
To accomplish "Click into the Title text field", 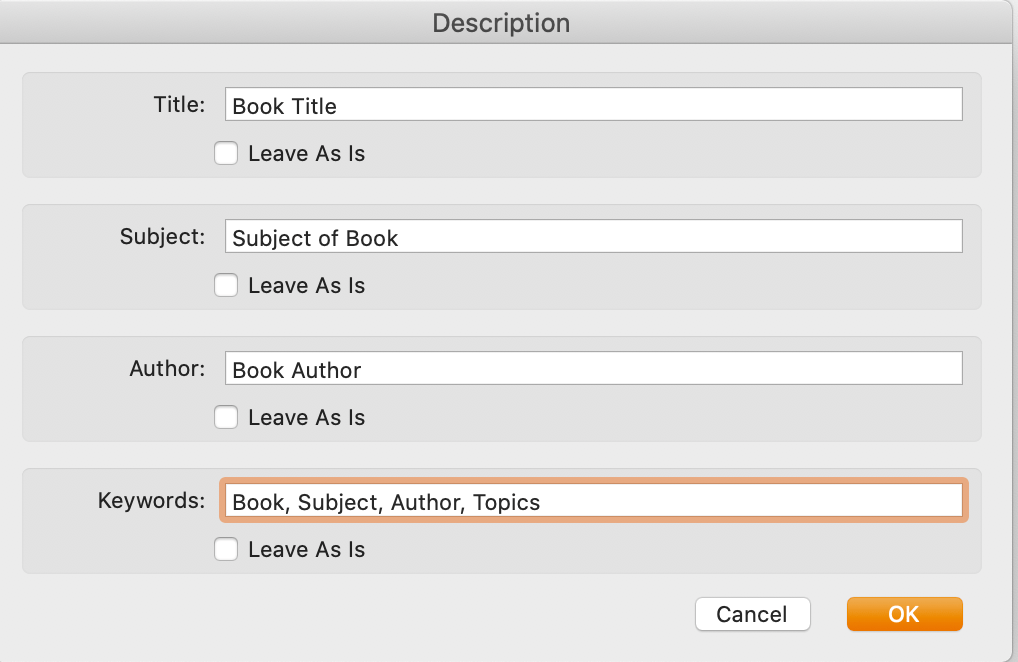I will click(593, 105).
